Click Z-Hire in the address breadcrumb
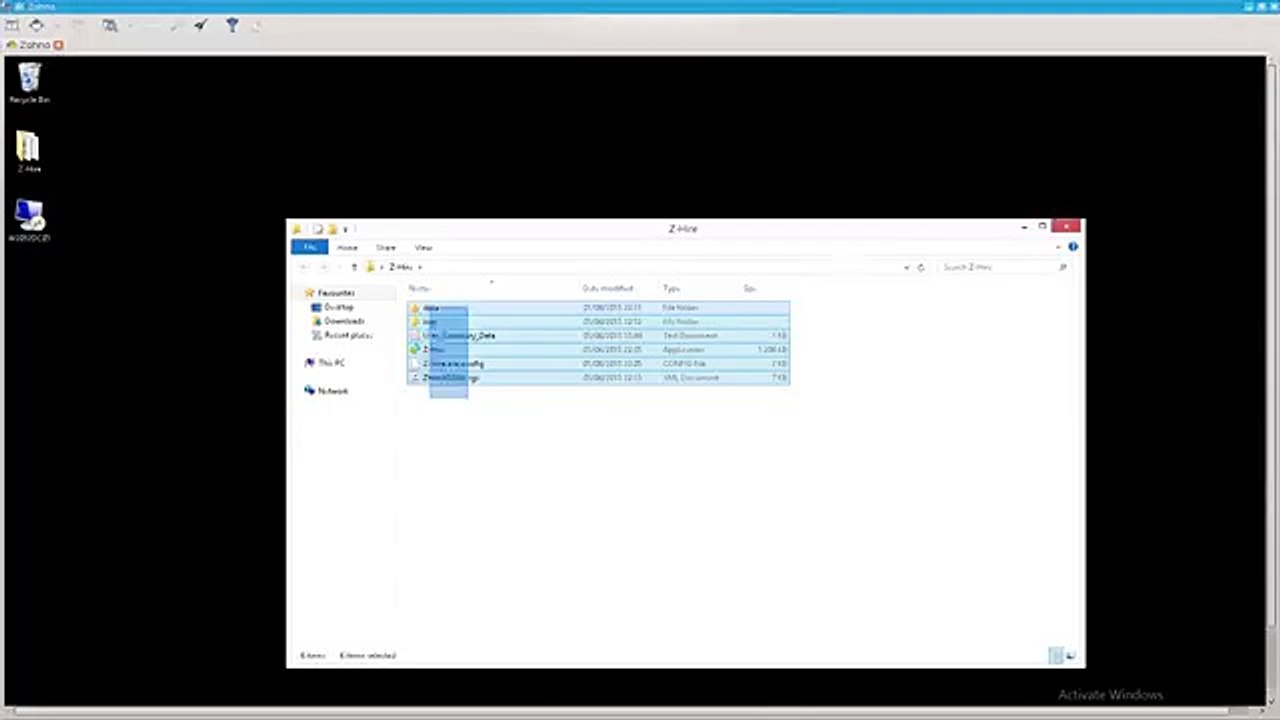The width and height of the screenshot is (1280, 720). pyautogui.click(x=400, y=267)
